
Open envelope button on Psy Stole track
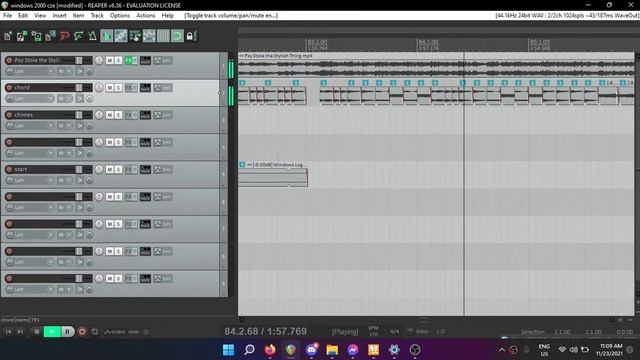[x=158, y=60]
